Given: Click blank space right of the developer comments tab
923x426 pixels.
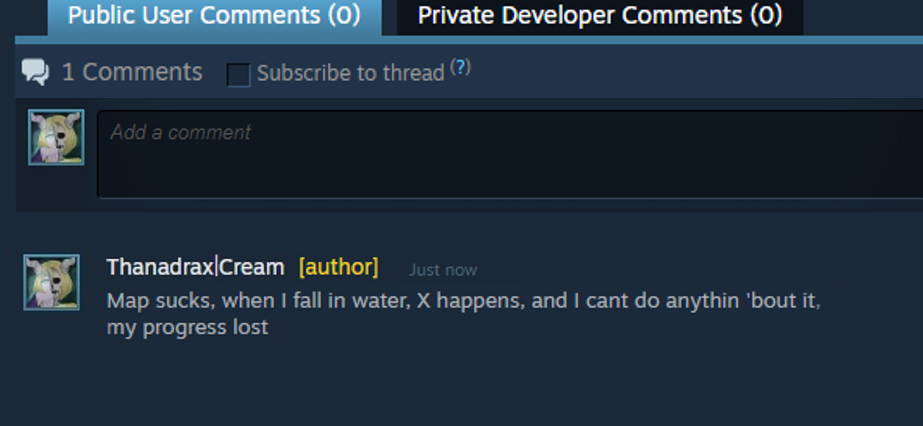Looking at the screenshot, I should (863, 16).
